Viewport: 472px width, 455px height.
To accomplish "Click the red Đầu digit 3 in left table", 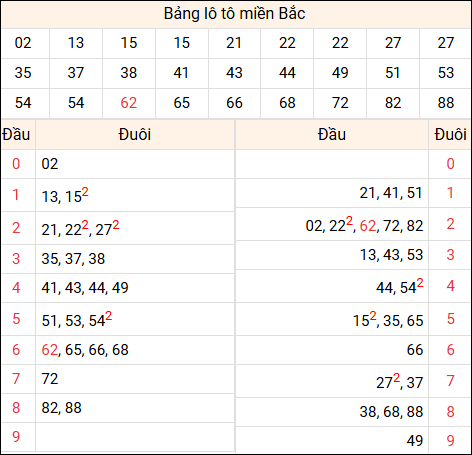I will pyautogui.click(x=16, y=259).
